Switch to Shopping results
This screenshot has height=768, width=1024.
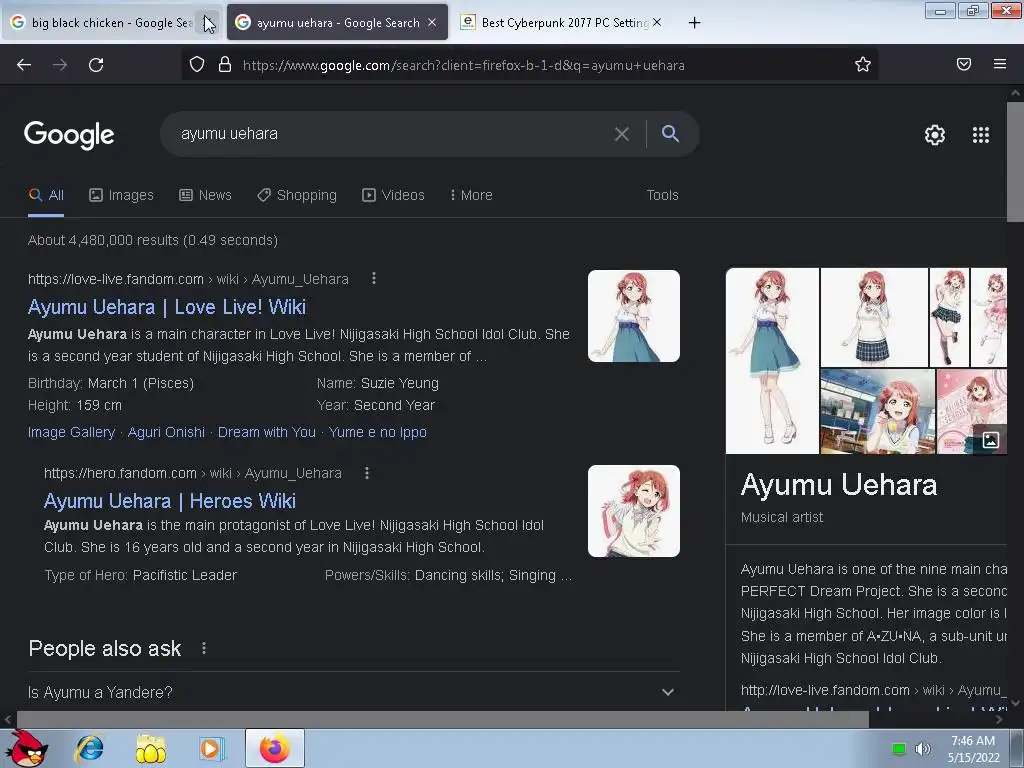pos(297,195)
